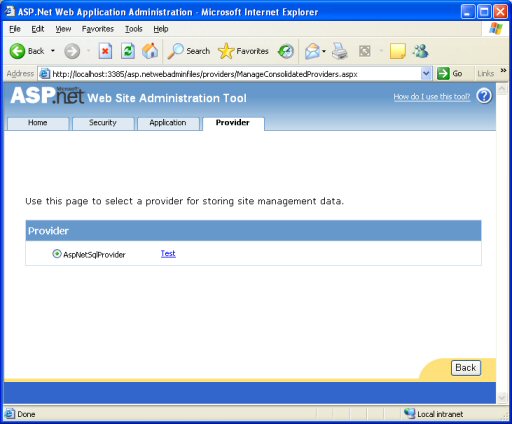This screenshot has width=512, height=424.
Task: Click the Windows flag logo
Action: 496,29
